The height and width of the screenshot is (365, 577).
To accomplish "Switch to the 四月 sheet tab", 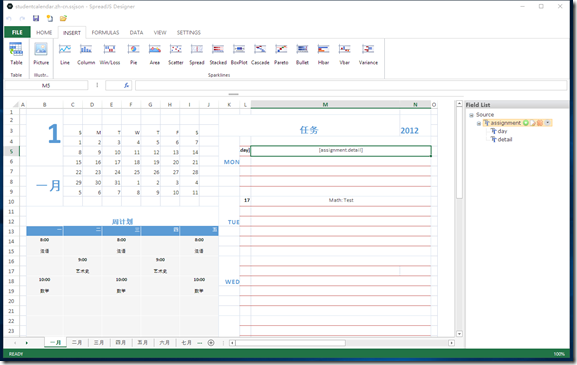I will (x=121, y=343).
